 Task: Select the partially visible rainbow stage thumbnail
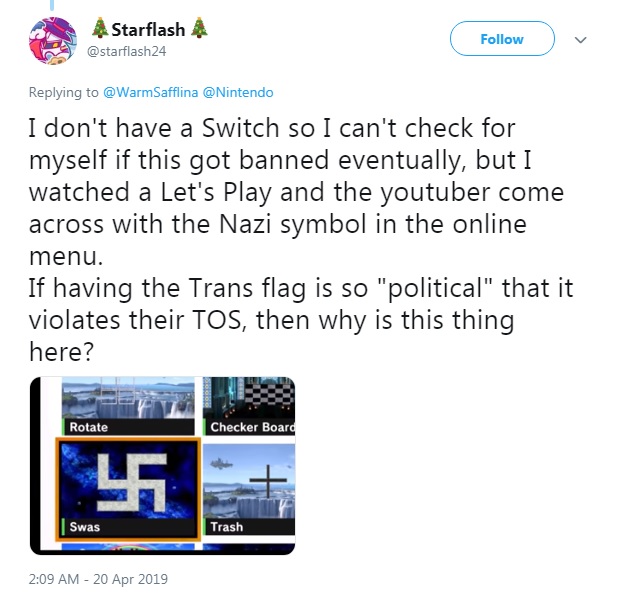click(x=128, y=547)
